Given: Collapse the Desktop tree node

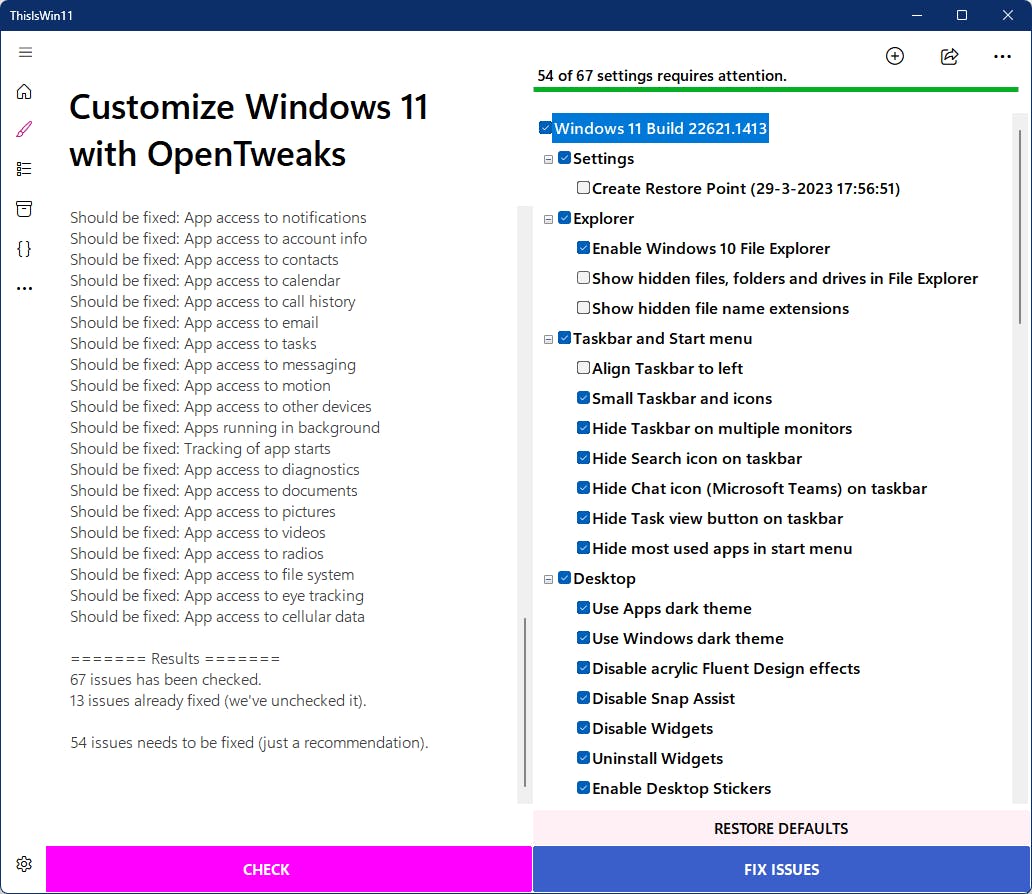Looking at the screenshot, I should 548,579.
